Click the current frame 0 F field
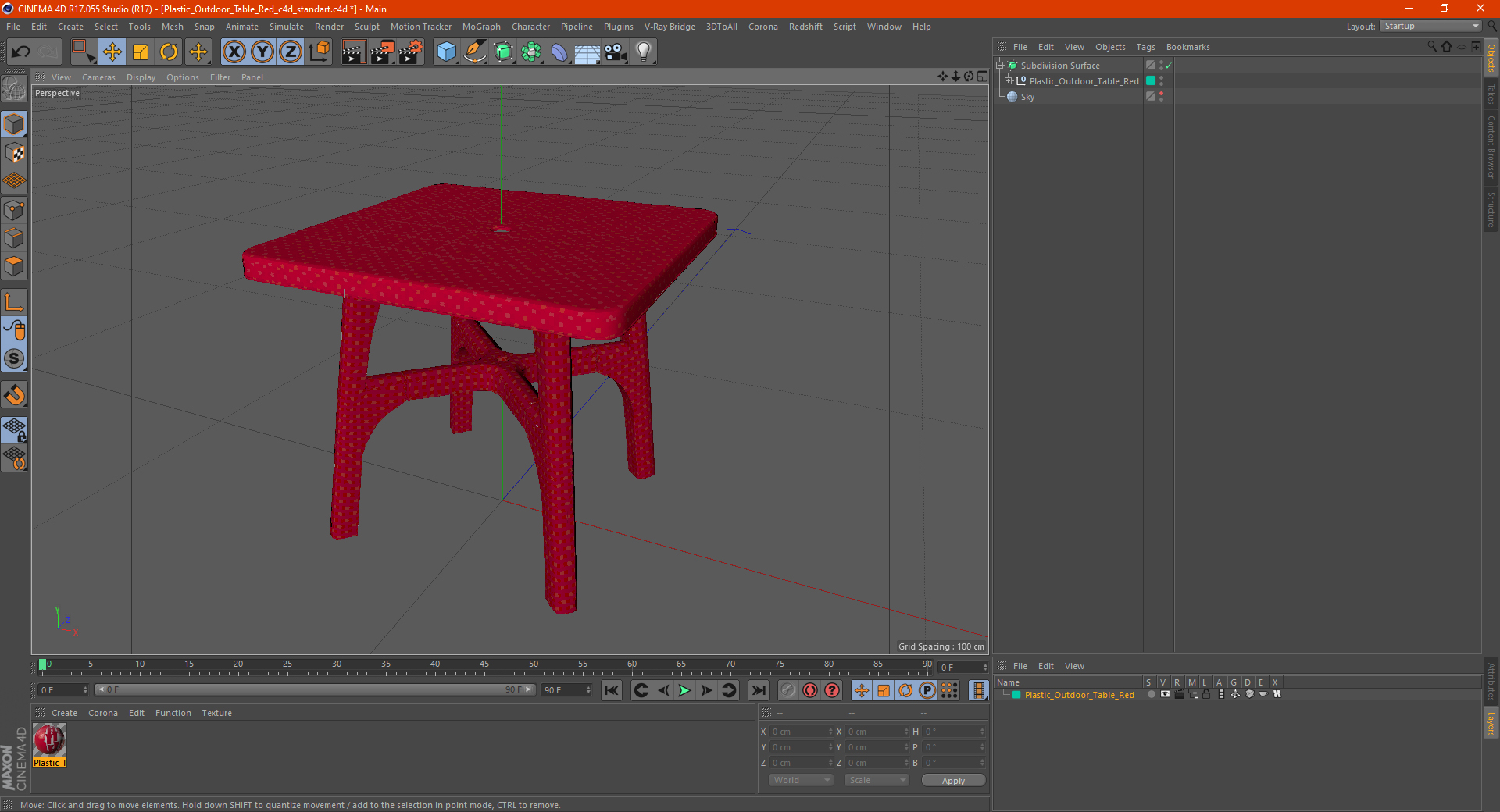Image resolution: width=1500 pixels, height=812 pixels. [x=62, y=690]
